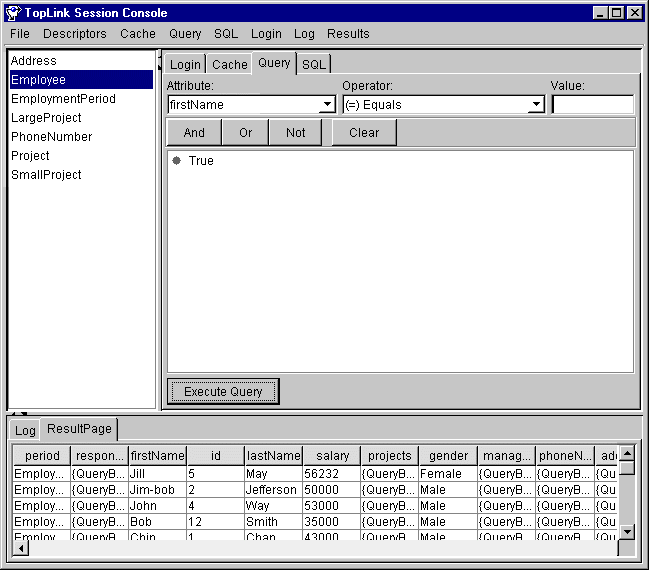Switch to the Login tab
The image size is (649, 570).
coord(185,65)
